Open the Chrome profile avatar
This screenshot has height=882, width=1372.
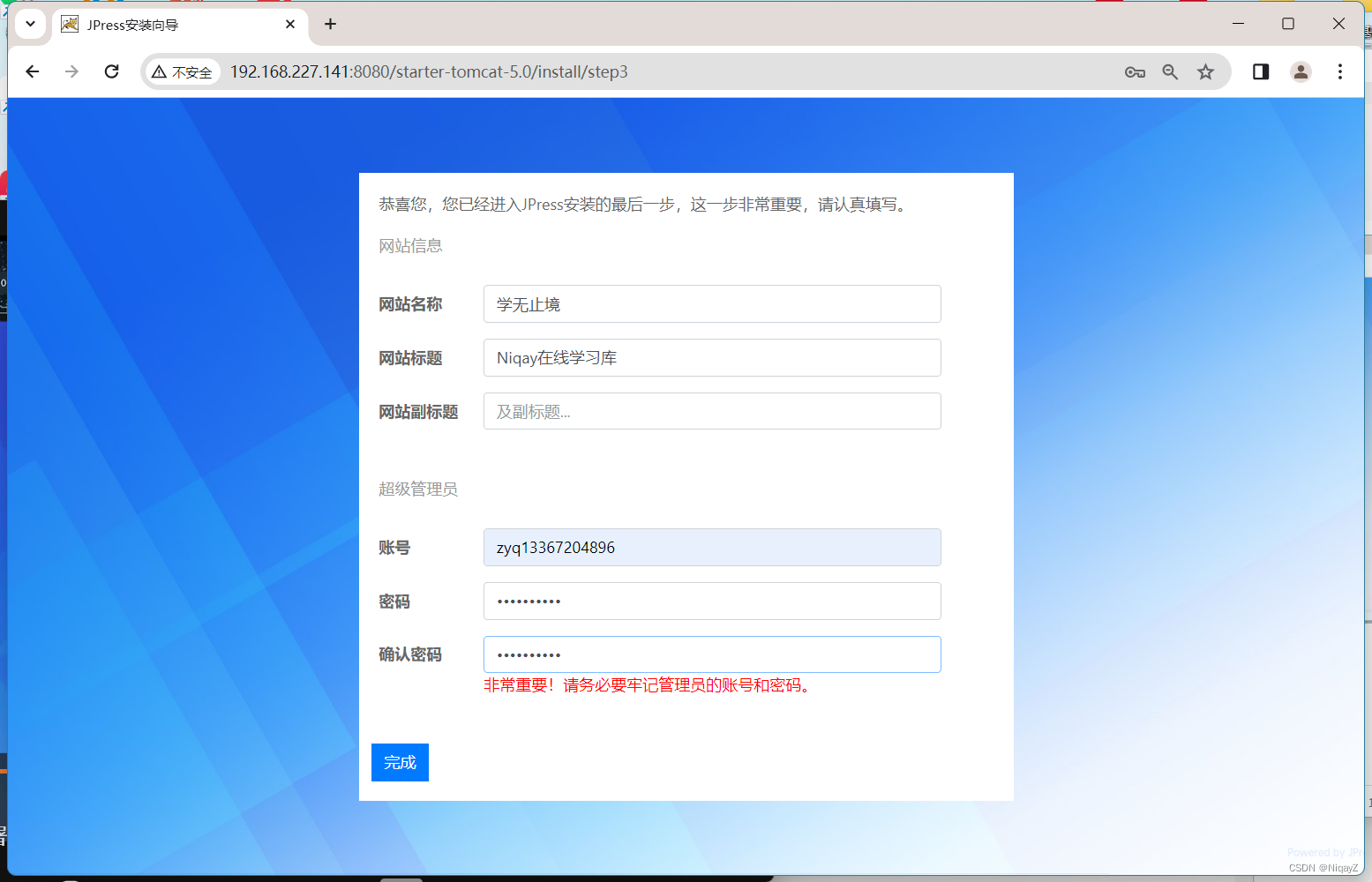tap(1301, 71)
